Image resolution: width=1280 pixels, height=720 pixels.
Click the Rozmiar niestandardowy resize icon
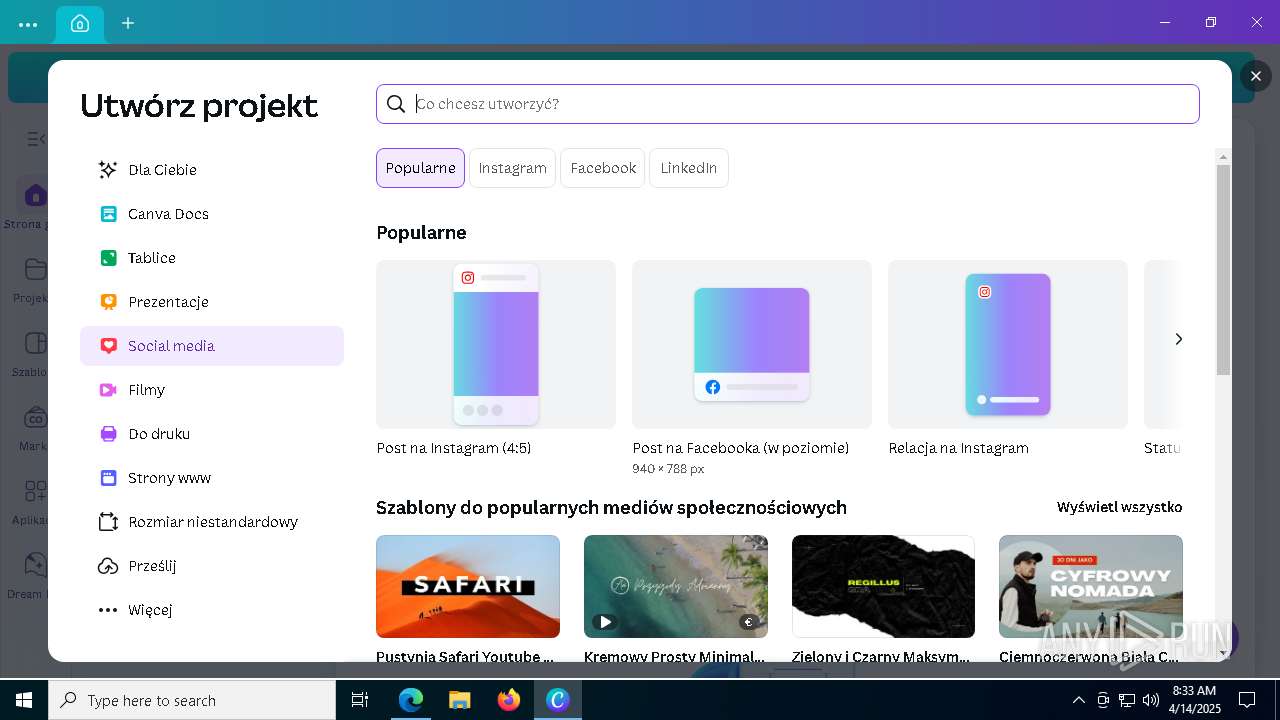(x=108, y=522)
